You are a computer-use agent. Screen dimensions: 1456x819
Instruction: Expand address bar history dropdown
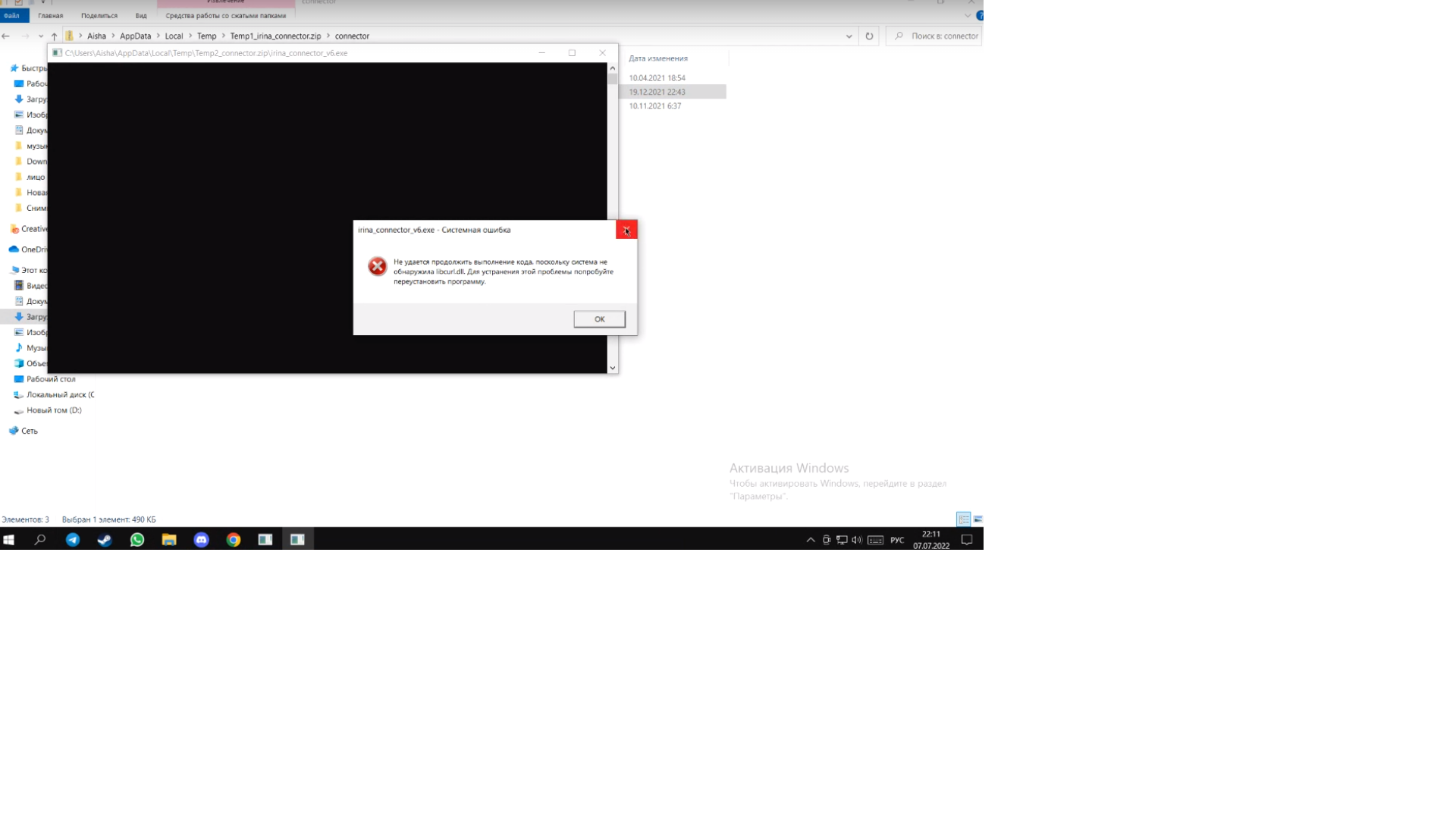point(849,36)
